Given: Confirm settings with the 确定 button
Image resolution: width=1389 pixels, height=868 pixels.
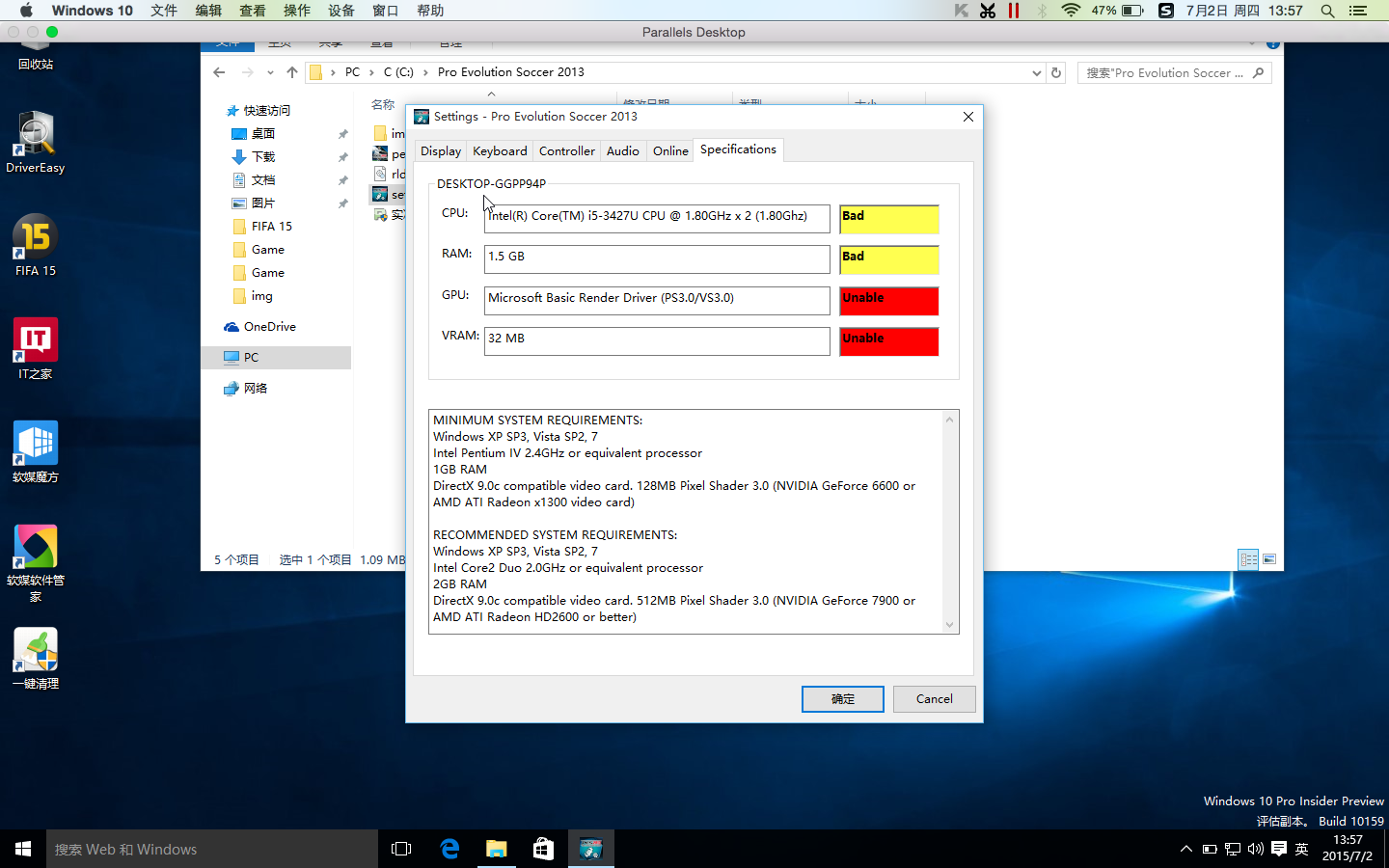Looking at the screenshot, I should 843,699.
